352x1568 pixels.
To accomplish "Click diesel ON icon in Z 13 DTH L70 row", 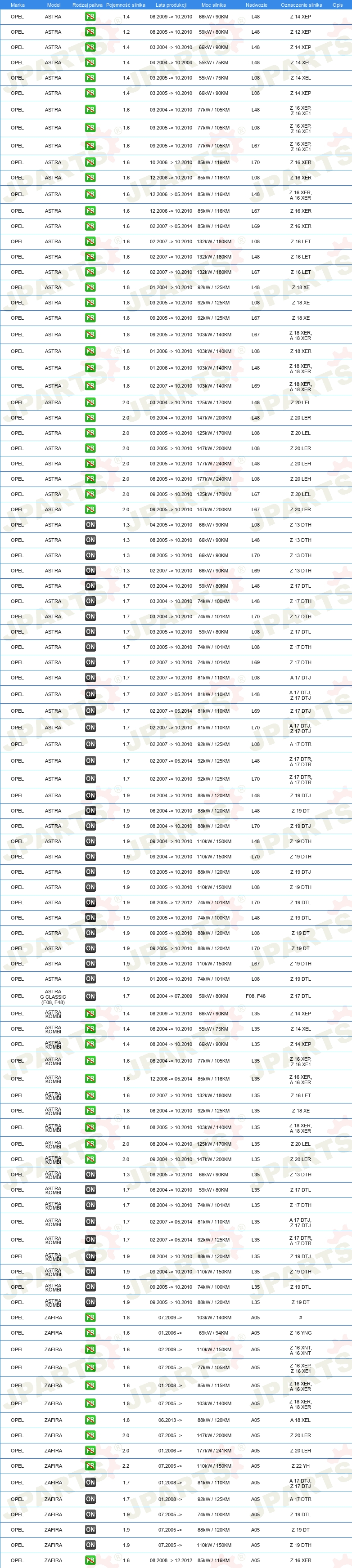I will (90, 555).
